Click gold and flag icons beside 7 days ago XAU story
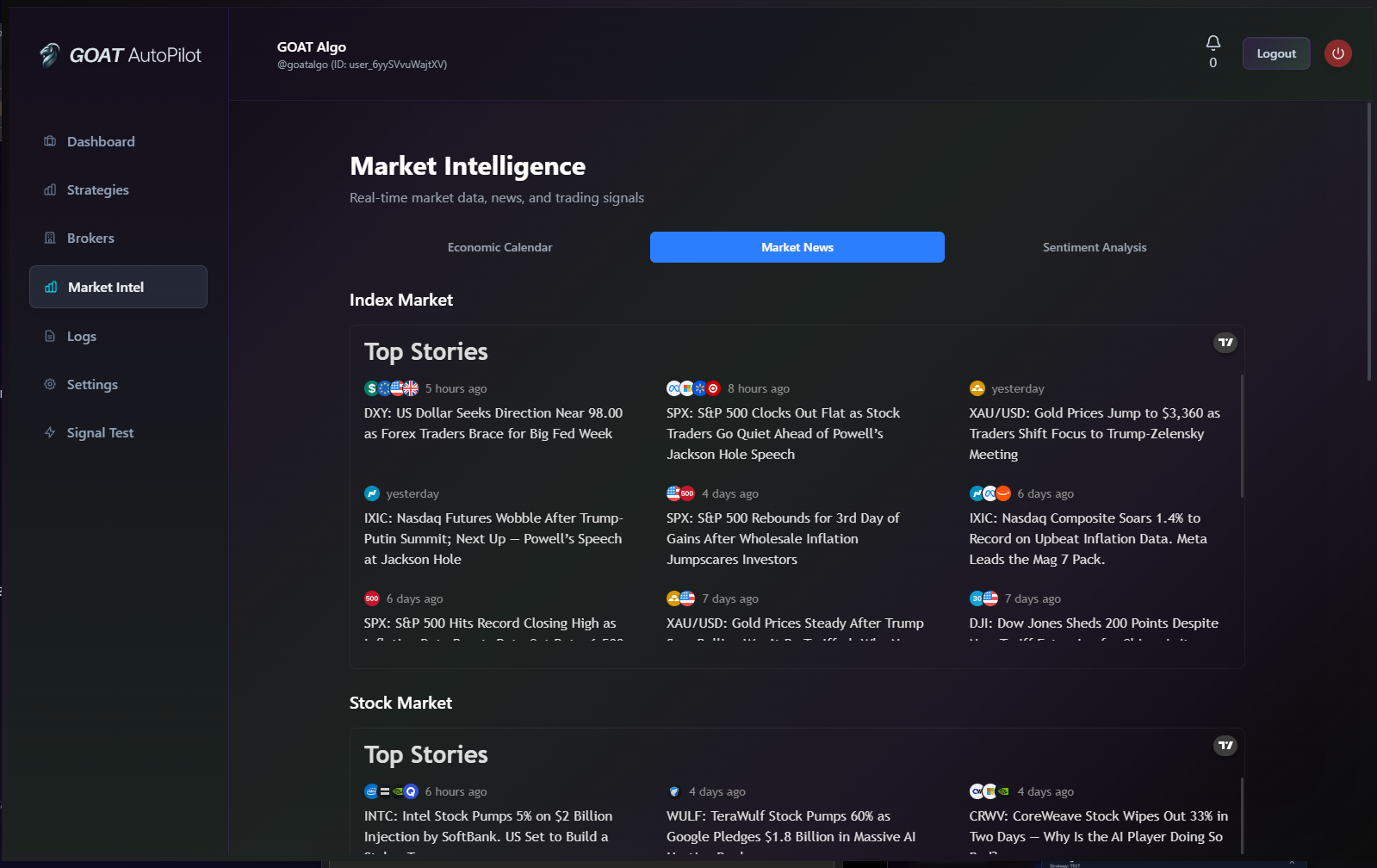The image size is (1377, 868). tap(680, 598)
